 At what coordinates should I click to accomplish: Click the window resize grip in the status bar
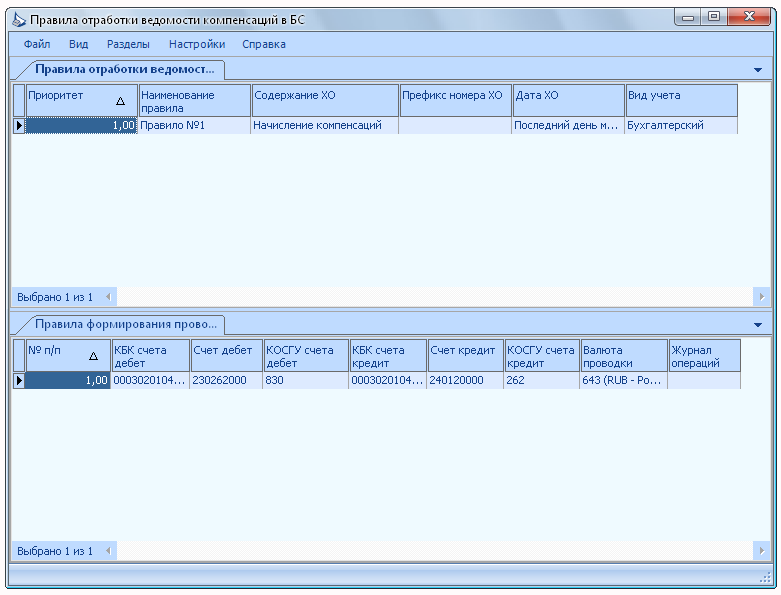pyautogui.click(x=765, y=578)
